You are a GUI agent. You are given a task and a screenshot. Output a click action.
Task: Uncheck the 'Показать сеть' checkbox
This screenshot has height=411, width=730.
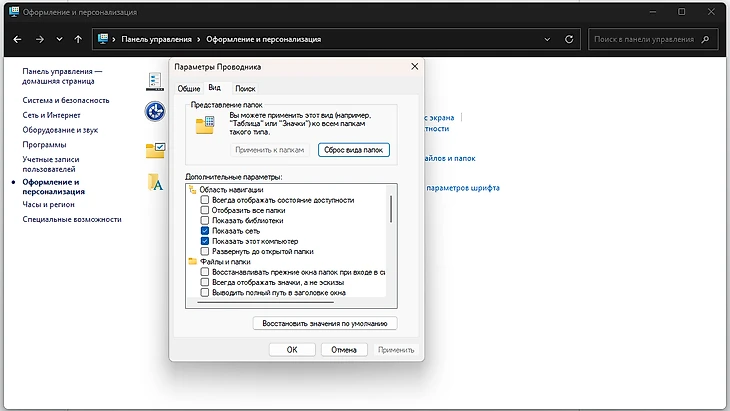coord(205,231)
